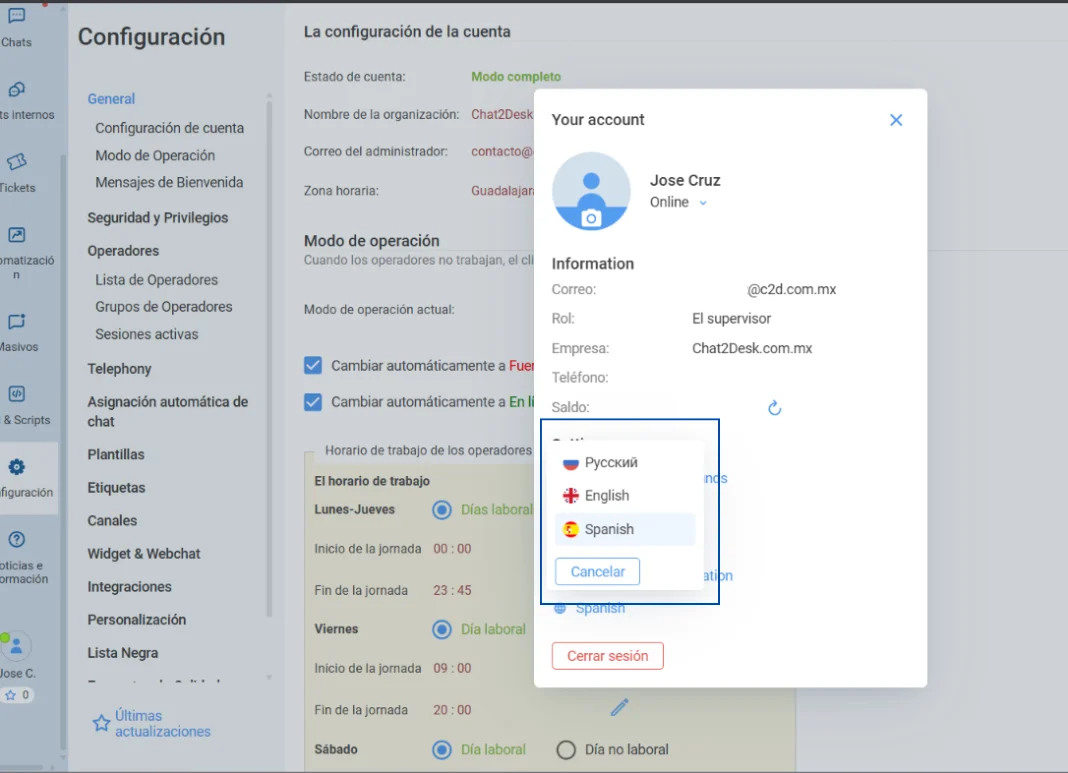Click the Cancelar button
The height and width of the screenshot is (773, 1068).
(x=597, y=571)
